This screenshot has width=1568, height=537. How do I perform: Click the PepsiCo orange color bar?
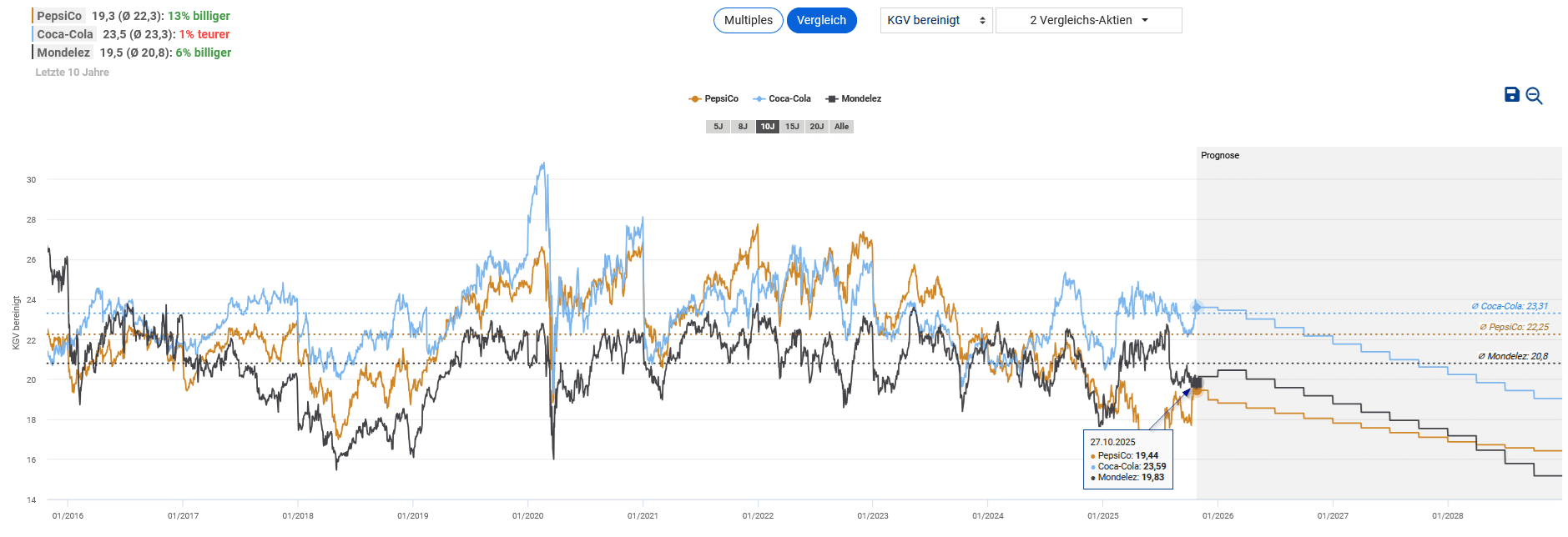click(x=33, y=16)
